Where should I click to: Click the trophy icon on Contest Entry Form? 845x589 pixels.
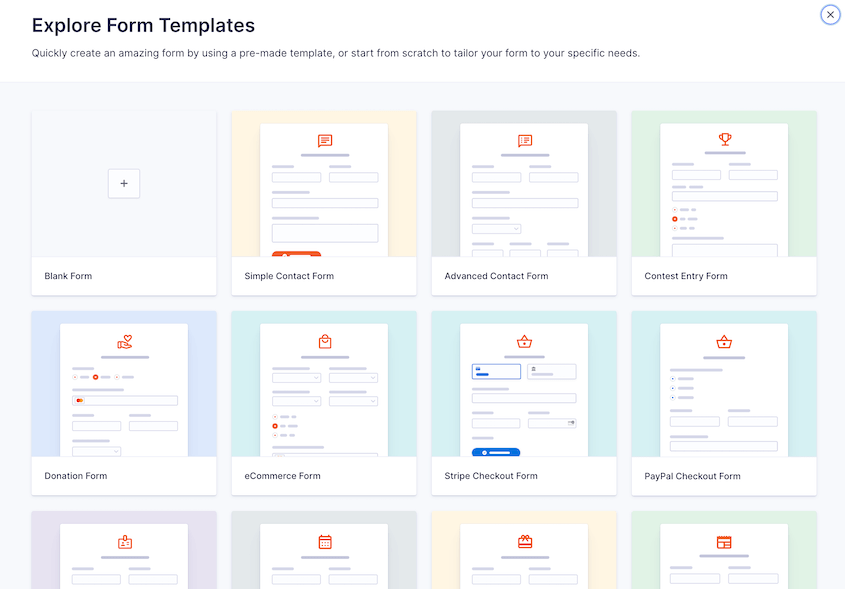[x=723, y=140]
